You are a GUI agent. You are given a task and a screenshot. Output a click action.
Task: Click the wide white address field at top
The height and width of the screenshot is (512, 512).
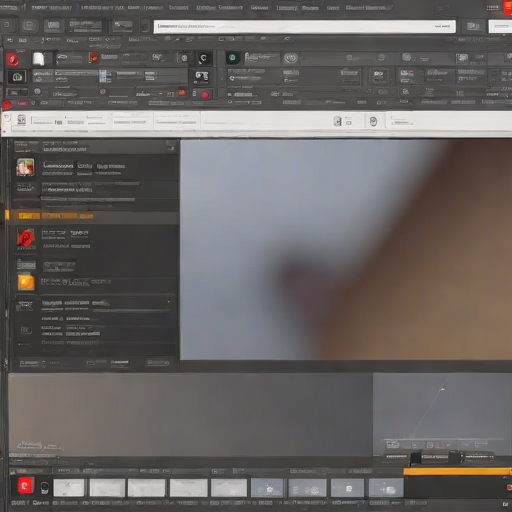coord(304,26)
